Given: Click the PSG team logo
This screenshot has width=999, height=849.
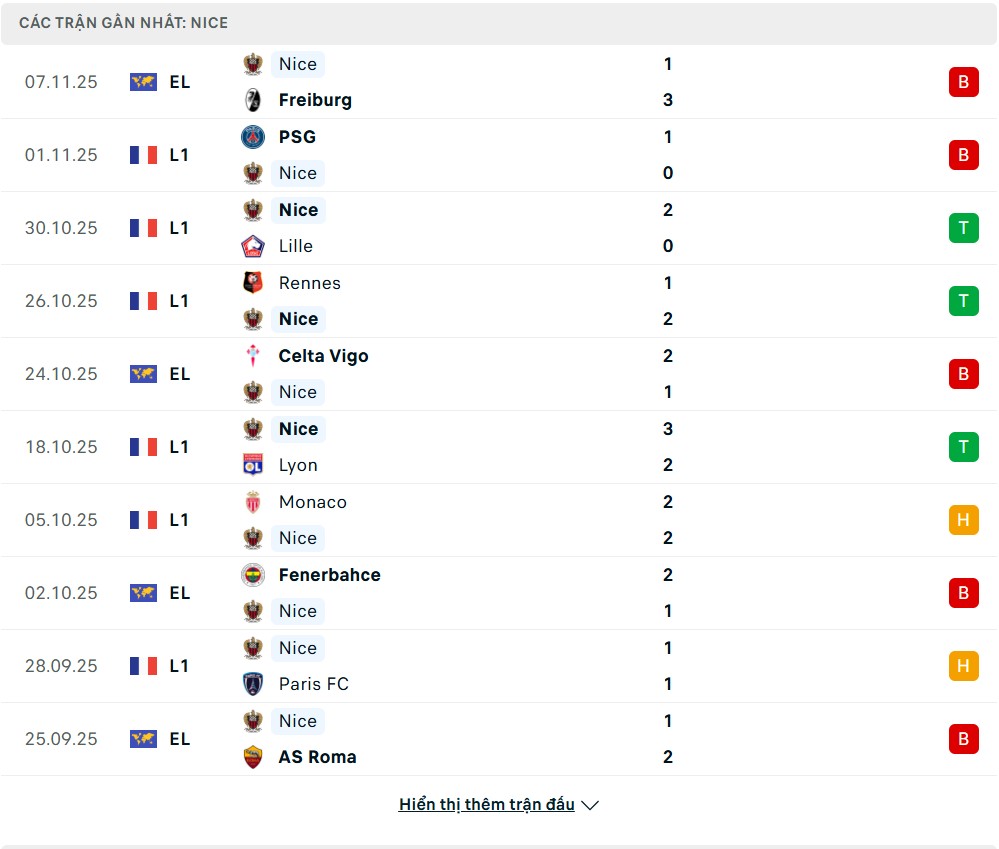Looking at the screenshot, I should tap(253, 137).
